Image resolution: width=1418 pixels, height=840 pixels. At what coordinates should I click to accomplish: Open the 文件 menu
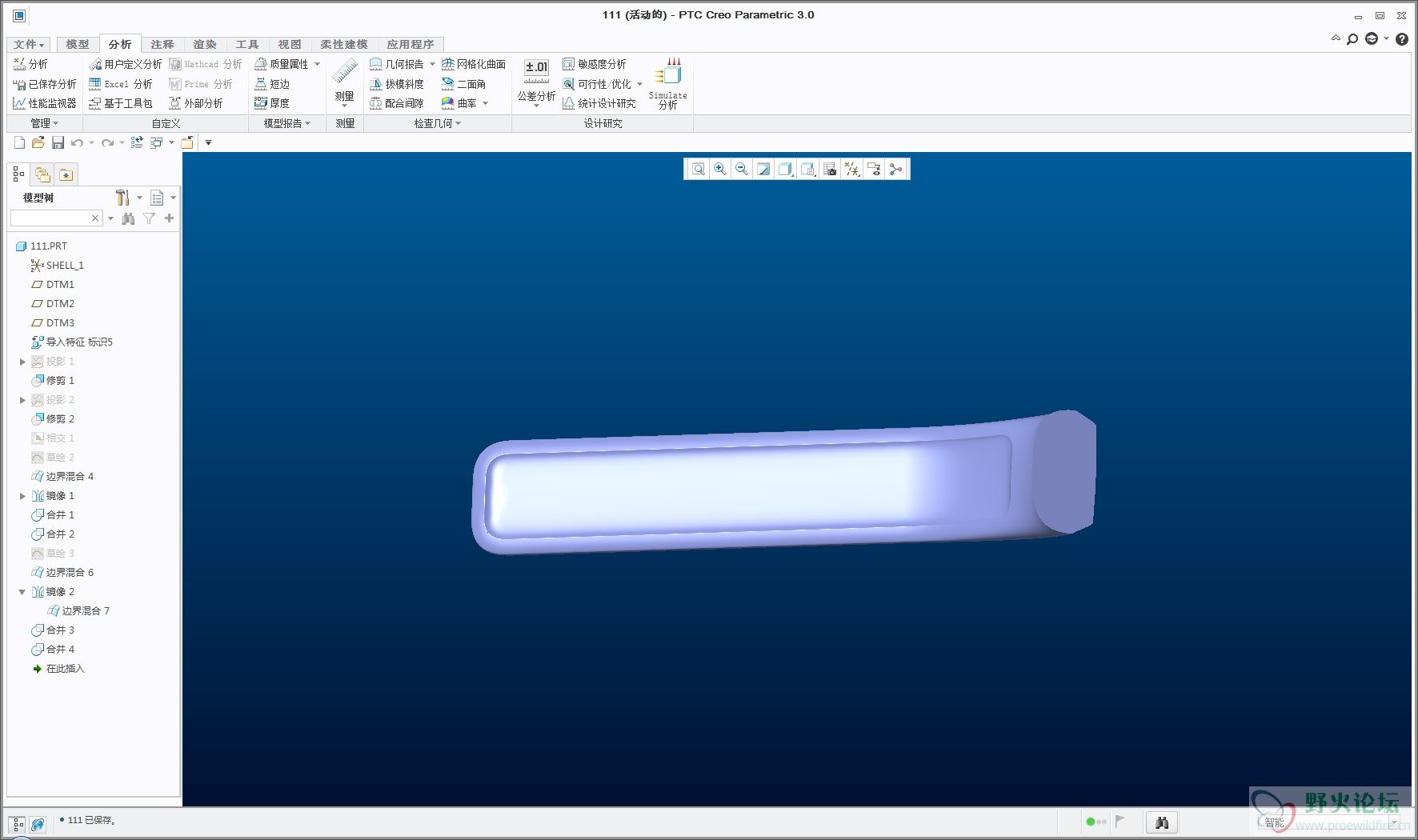coord(29,44)
